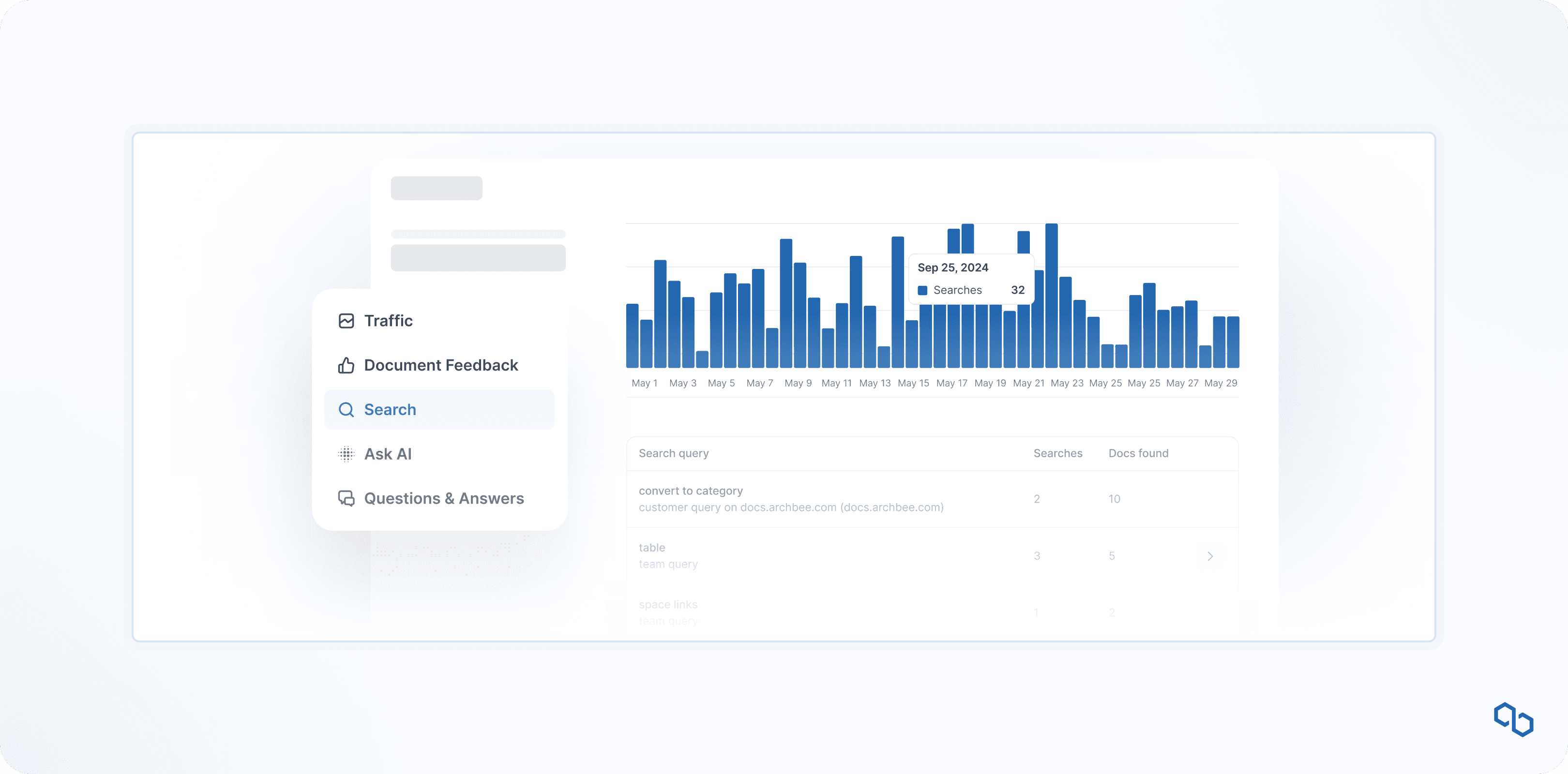This screenshot has height=774, width=1568.
Task: Open the Ask AI section
Action: pyautogui.click(x=388, y=454)
